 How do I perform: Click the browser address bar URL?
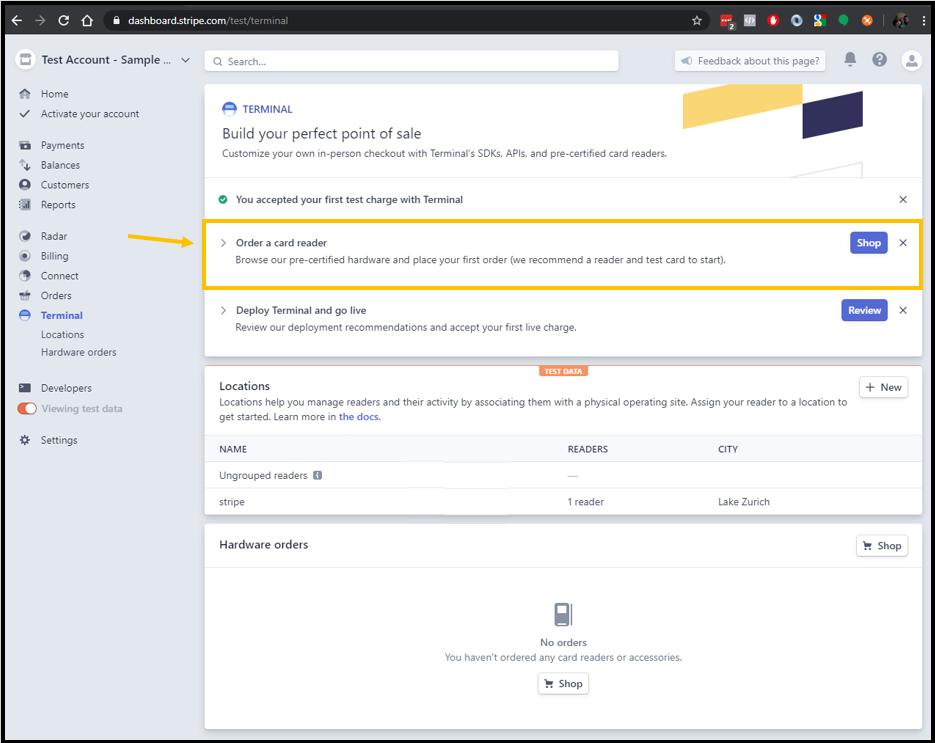click(208, 21)
